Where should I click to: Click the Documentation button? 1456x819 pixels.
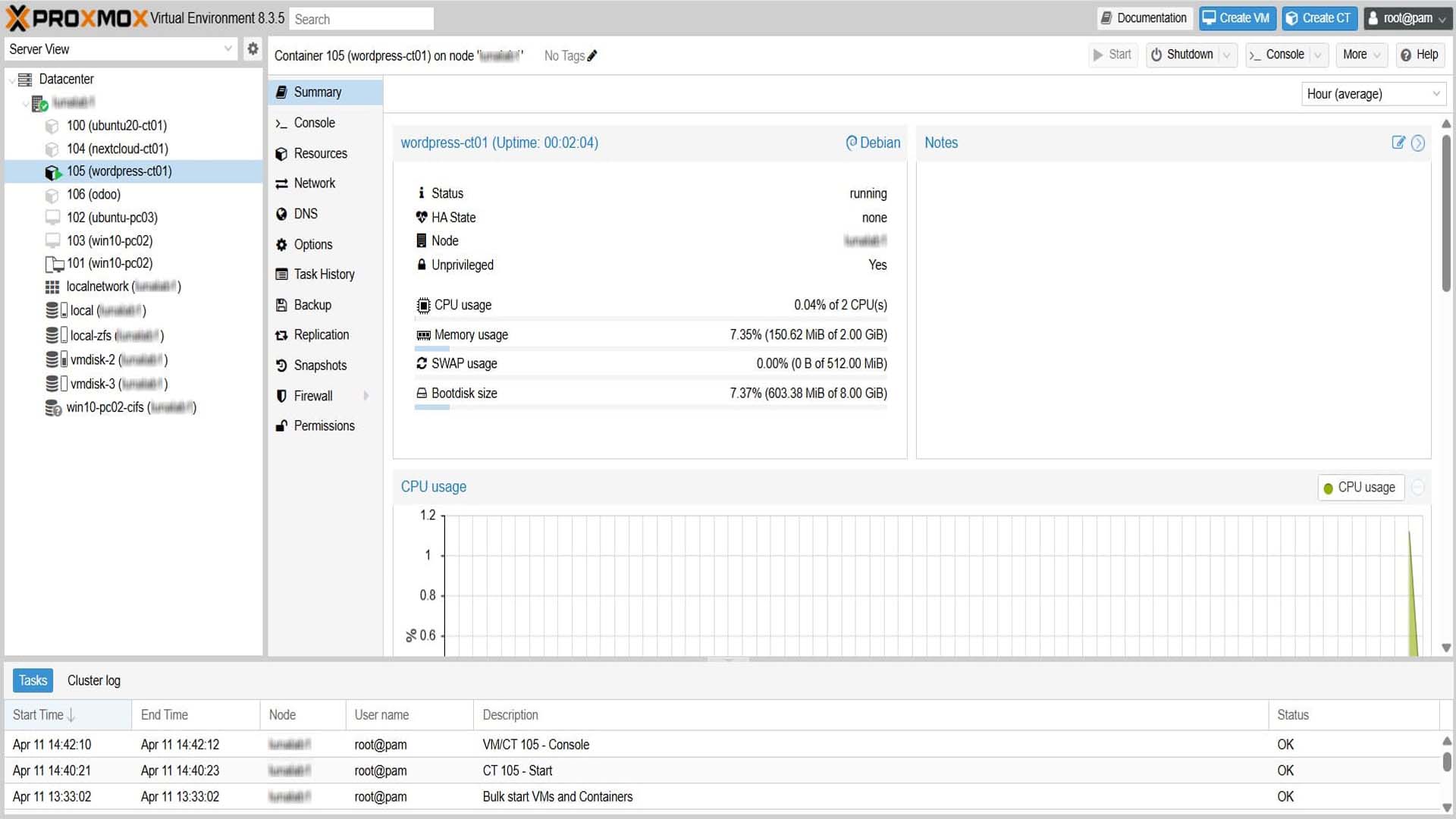(x=1144, y=17)
